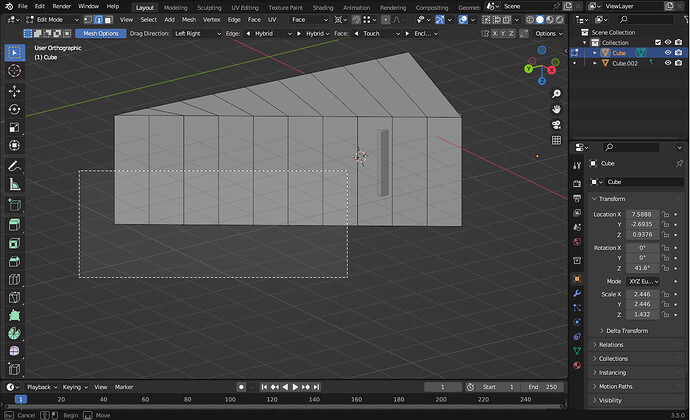Screen dimensions: 690x420
Task: Open the Object properties tab (orange square)
Action: coord(577,279)
